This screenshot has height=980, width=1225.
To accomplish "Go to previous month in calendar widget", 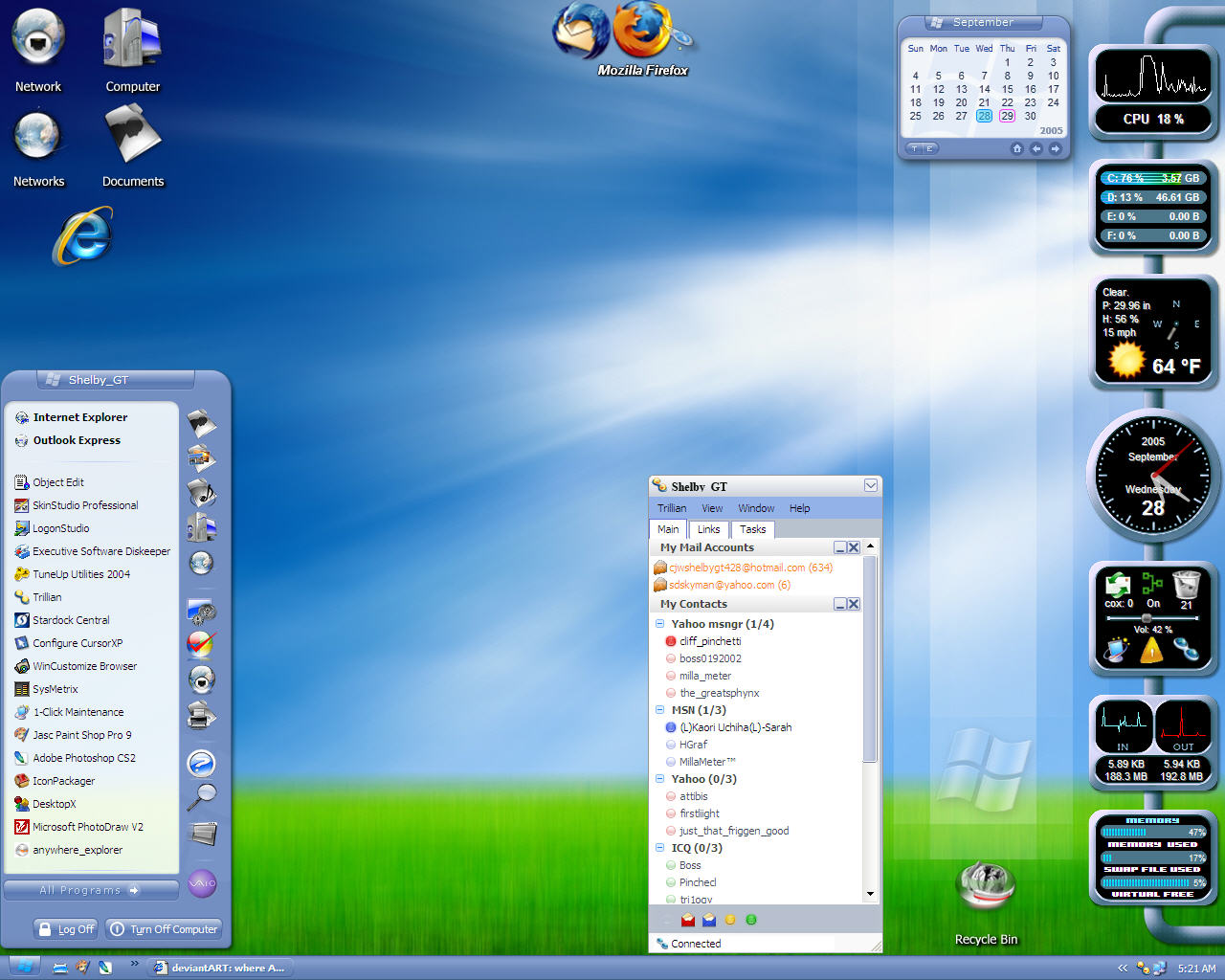I will tap(1036, 148).
